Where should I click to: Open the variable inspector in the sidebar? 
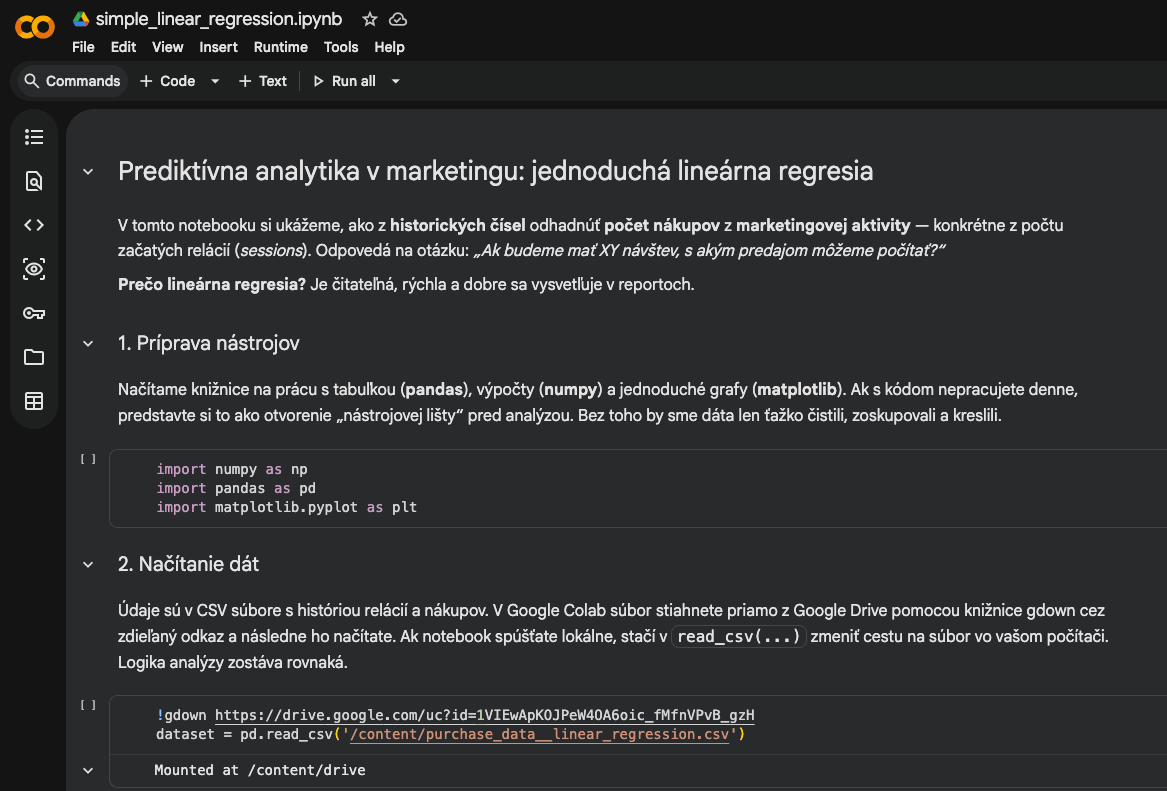(34, 269)
